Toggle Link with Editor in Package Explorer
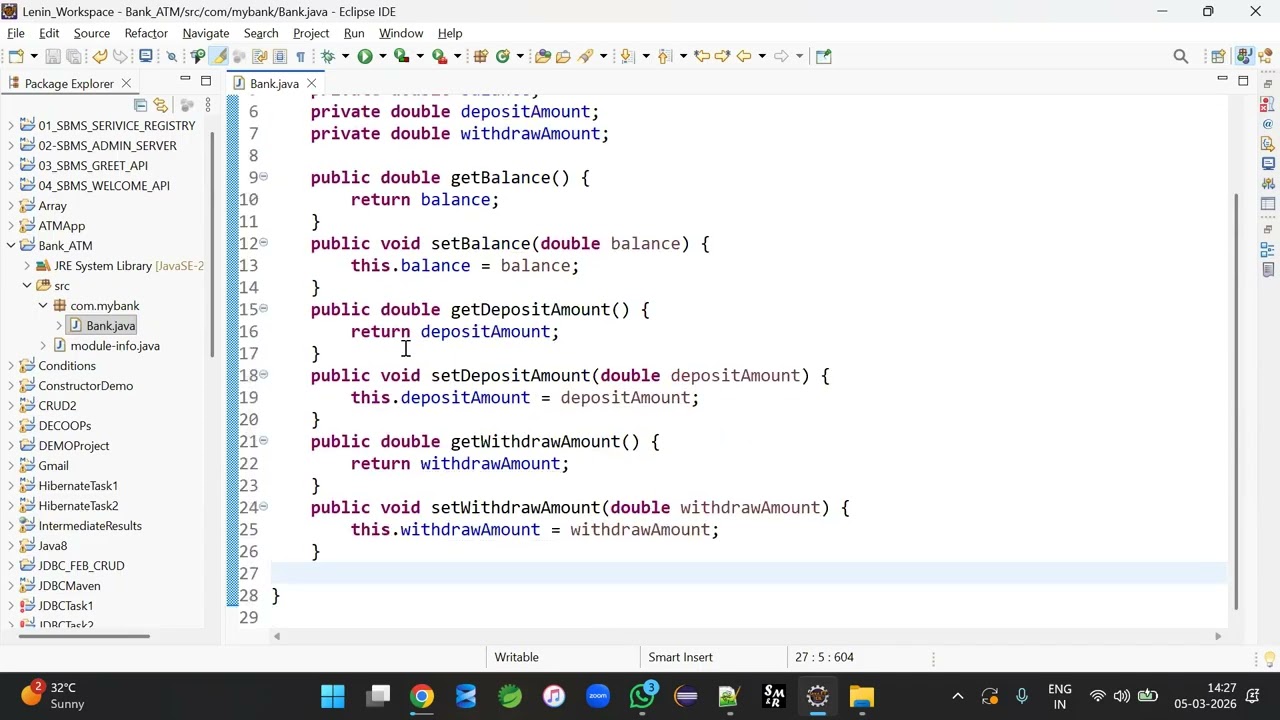This screenshot has height=720, width=1280. pos(160,105)
